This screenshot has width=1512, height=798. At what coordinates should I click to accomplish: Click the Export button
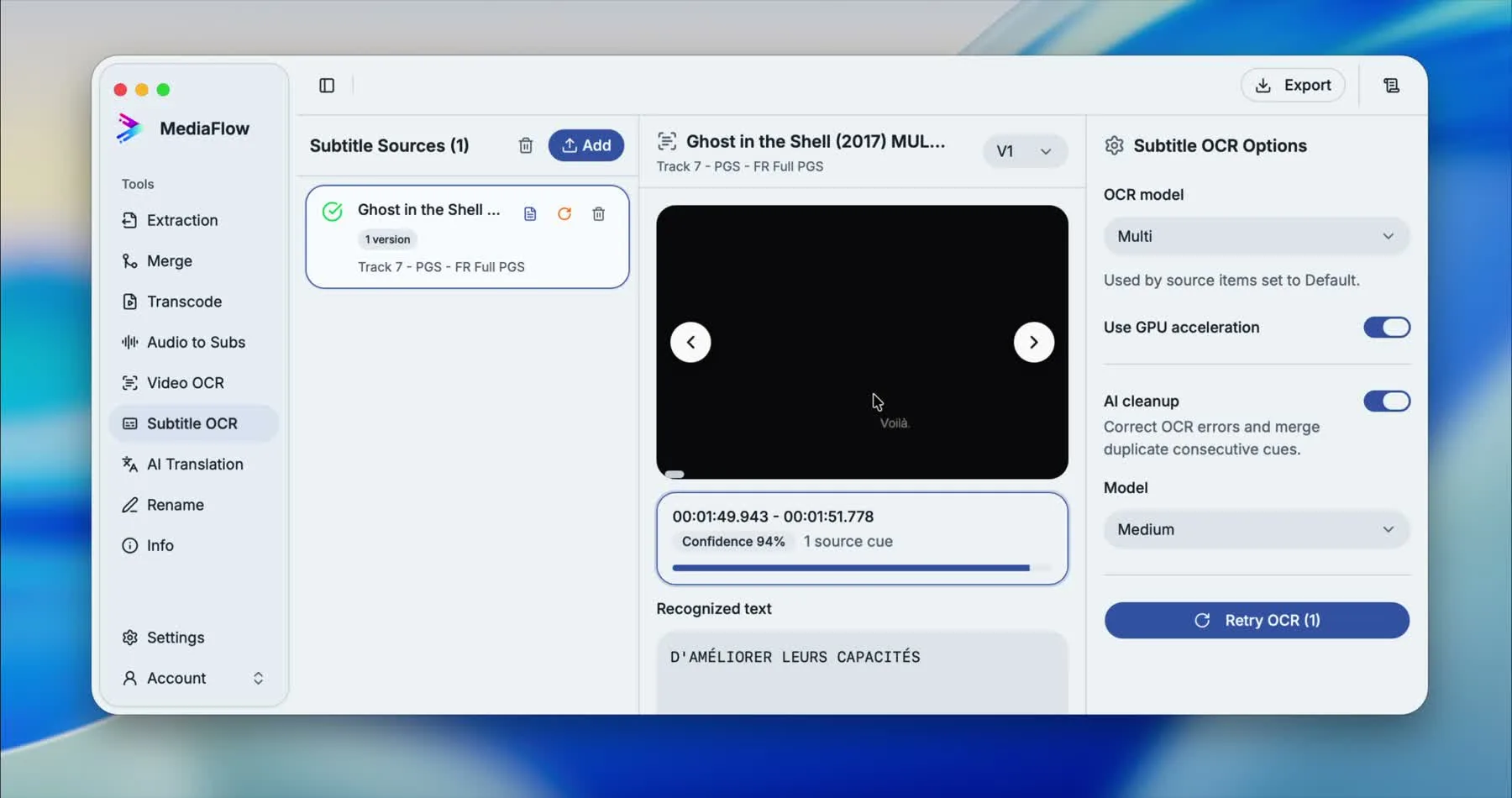[1293, 86]
